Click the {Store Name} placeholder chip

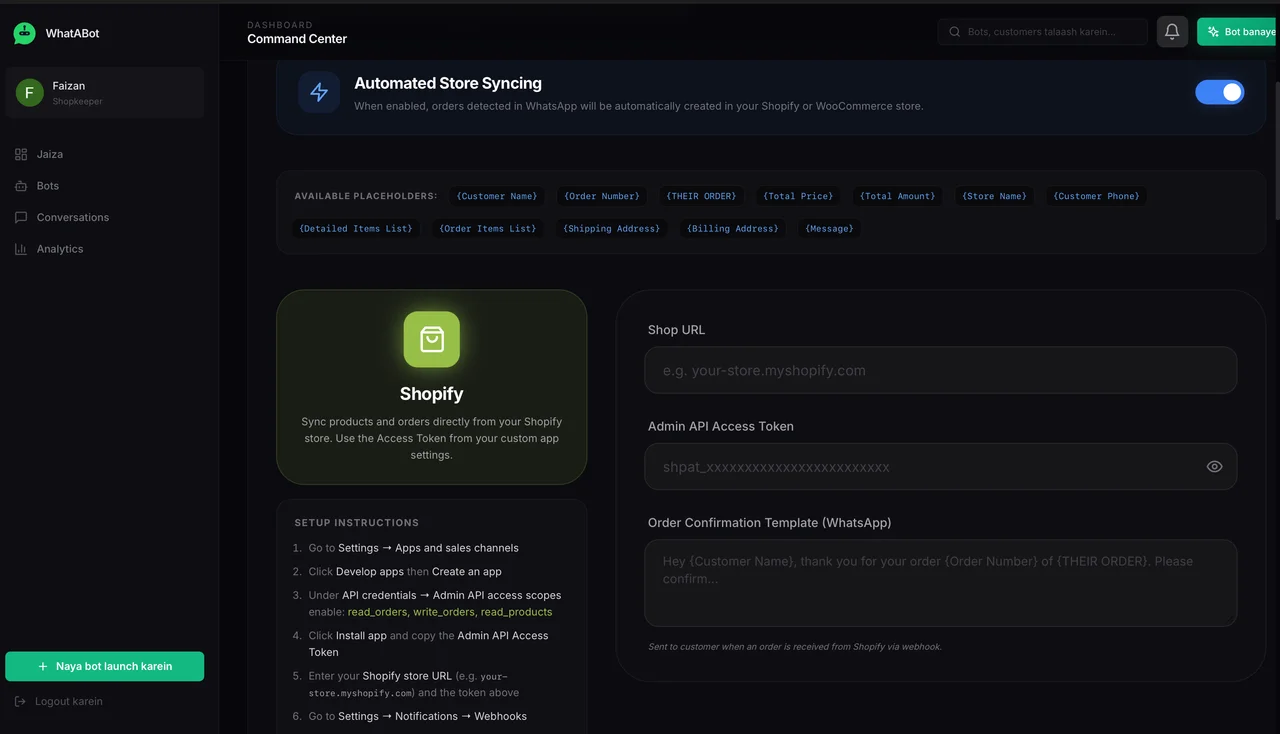point(994,196)
